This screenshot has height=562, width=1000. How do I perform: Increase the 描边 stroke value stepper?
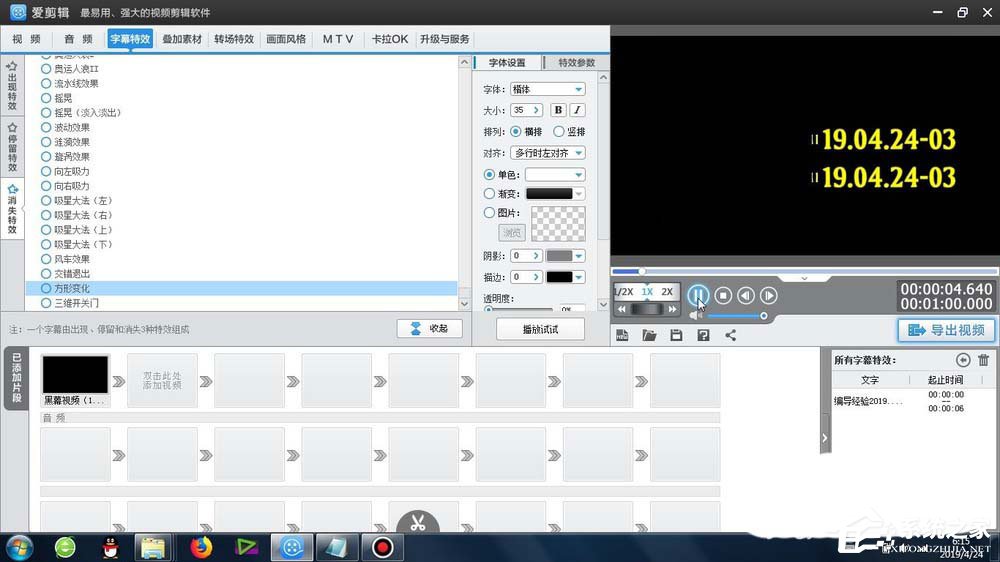pyautogui.click(x=536, y=277)
